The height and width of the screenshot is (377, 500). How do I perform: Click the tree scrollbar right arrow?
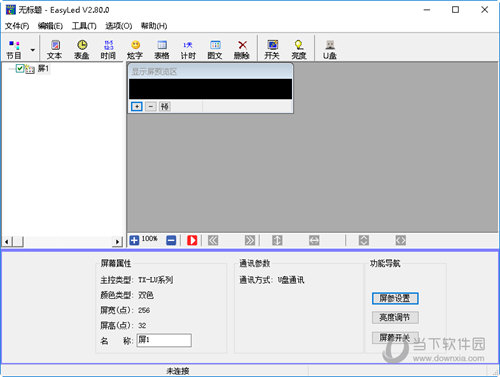pyautogui.click(x=117, y=241)
